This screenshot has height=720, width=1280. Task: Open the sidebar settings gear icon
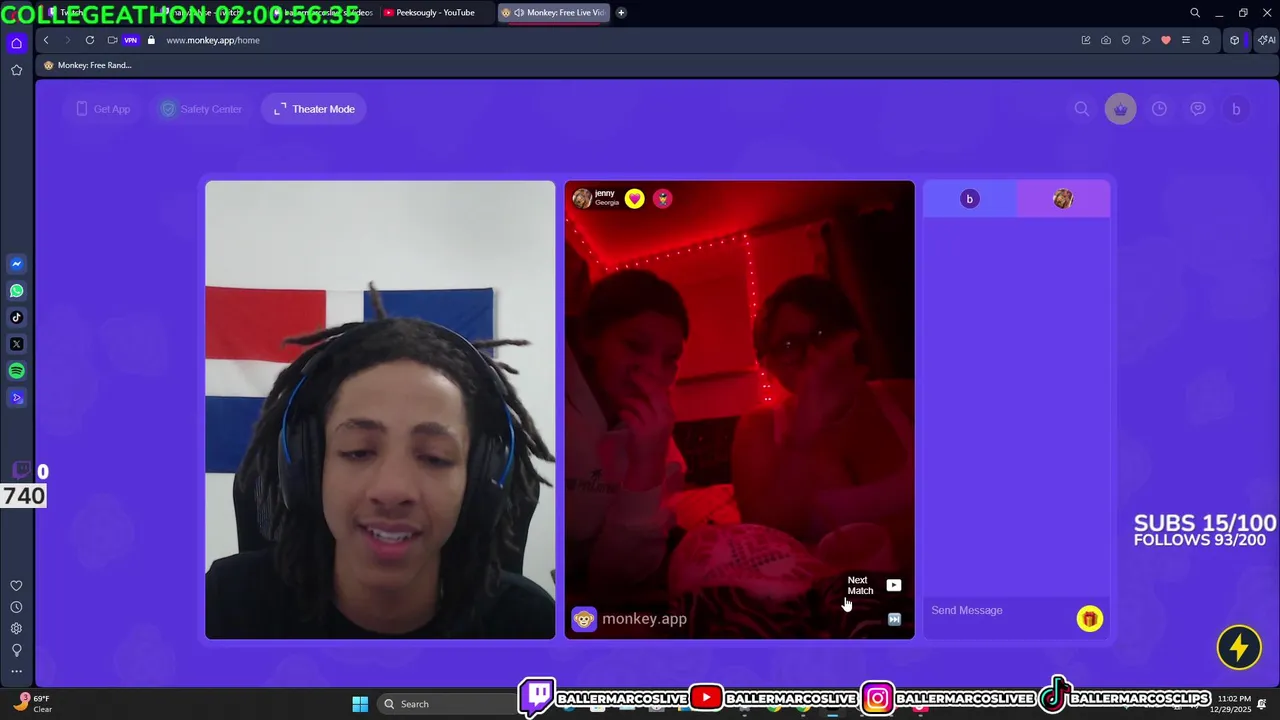click(16, 629)
